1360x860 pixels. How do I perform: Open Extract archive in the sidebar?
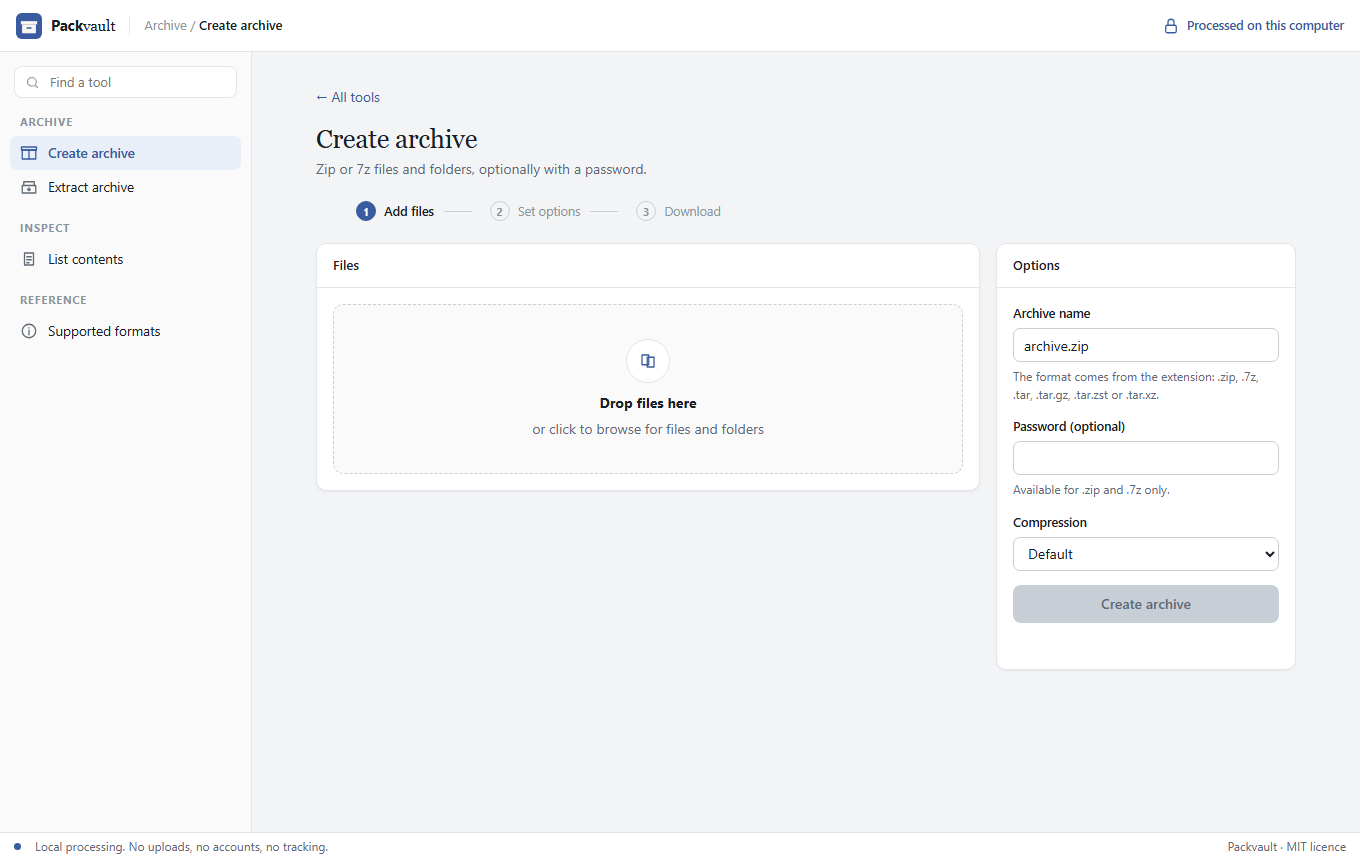[x=126, y=187]
